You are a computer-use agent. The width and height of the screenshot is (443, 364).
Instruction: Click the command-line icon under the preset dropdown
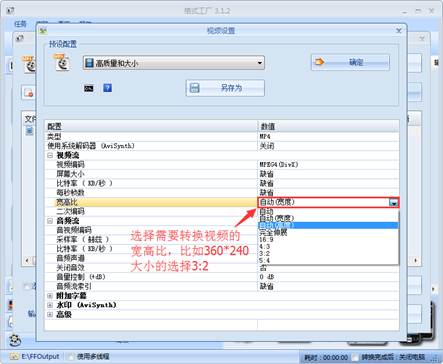click(x=89, y=88)
